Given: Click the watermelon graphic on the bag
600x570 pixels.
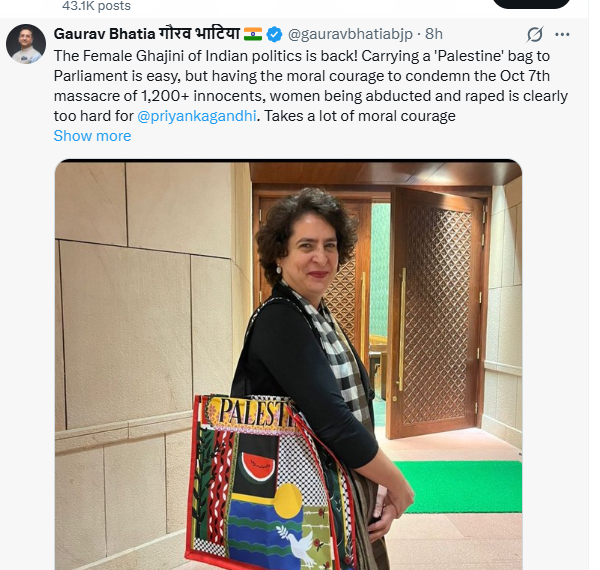Looking at the screenshot, I should pyautogui.click(x=258, y=466).
